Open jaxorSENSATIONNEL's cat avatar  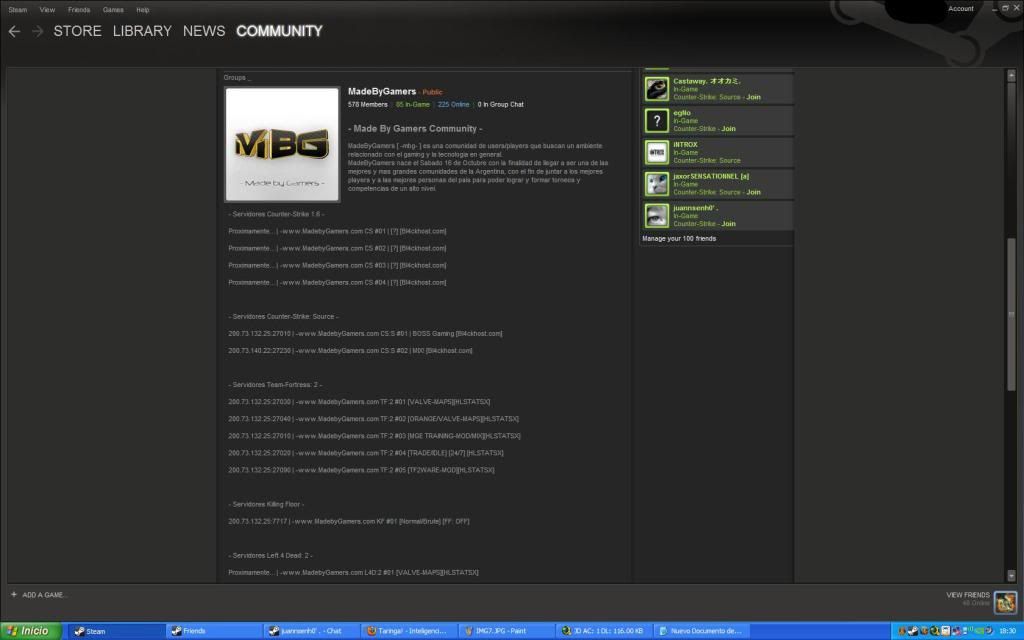[656, 184]
